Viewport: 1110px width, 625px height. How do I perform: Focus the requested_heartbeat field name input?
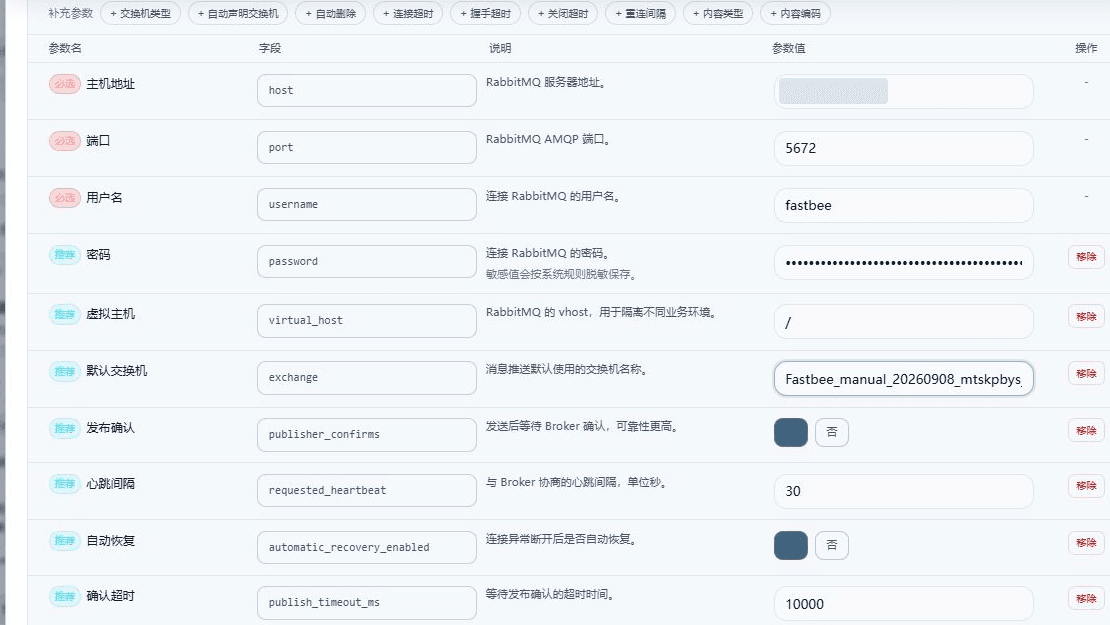tap(367, 490)
